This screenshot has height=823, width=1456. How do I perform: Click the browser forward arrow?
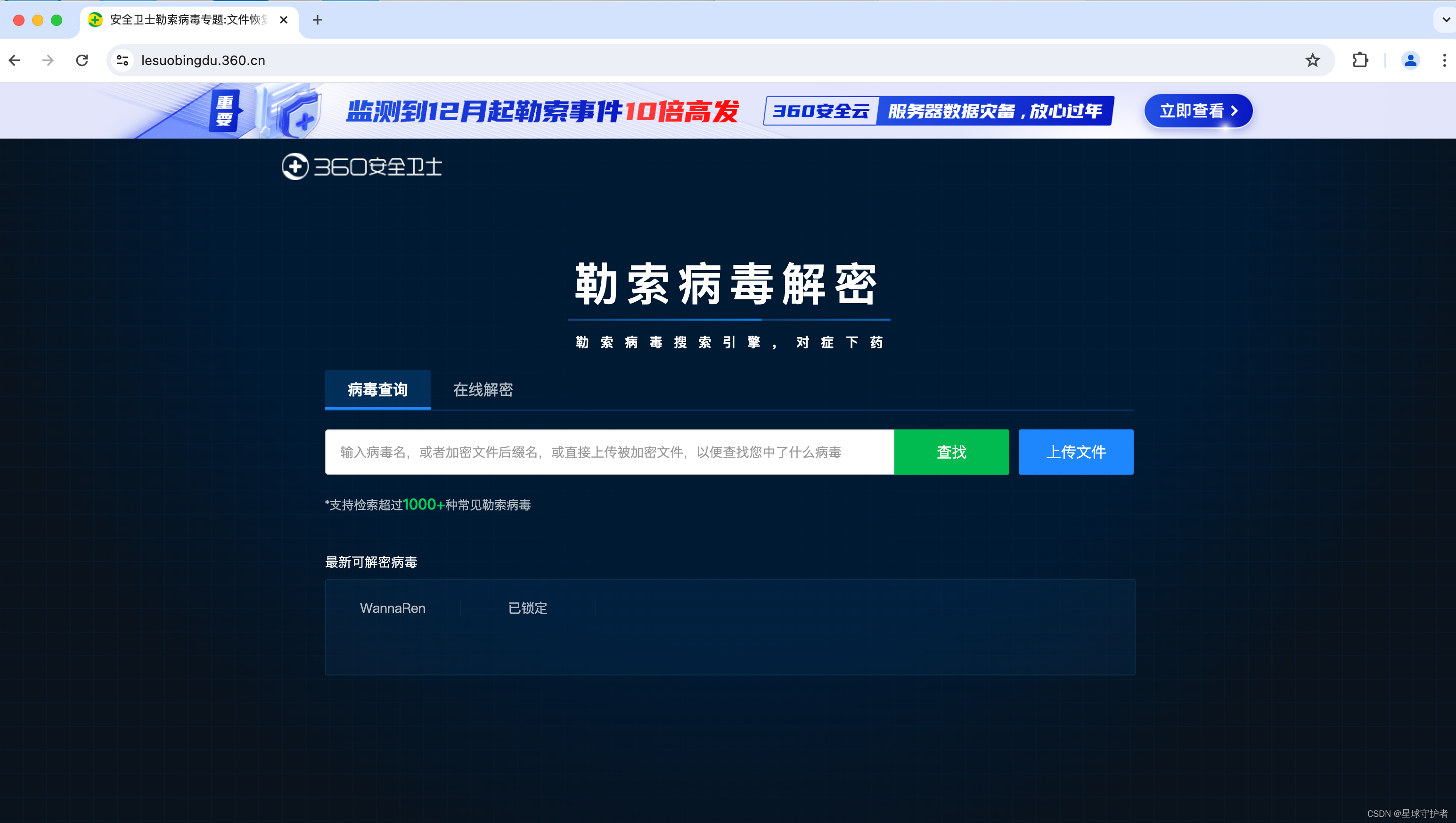click(48, 60)
